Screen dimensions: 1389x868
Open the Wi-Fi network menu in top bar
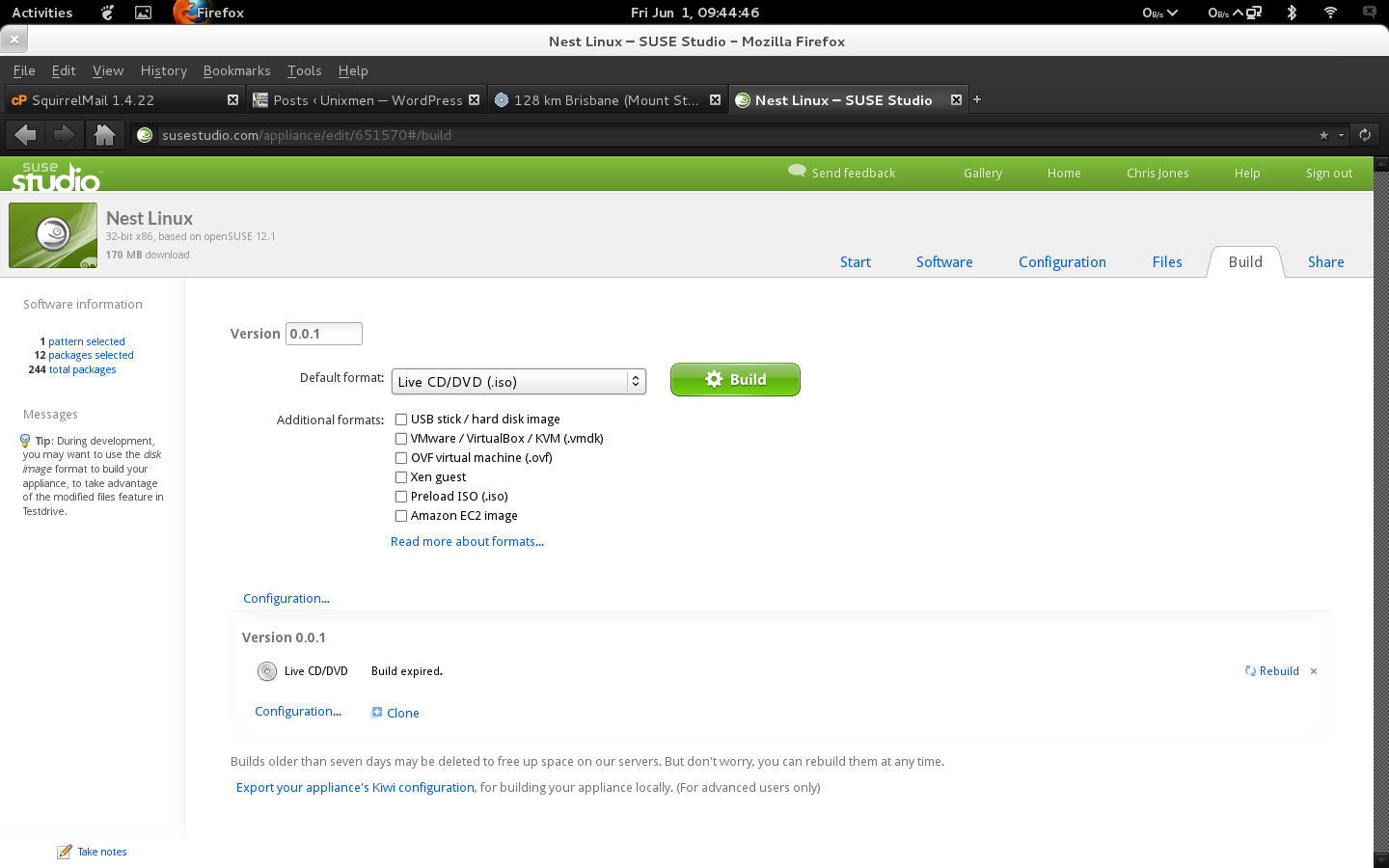pyautogui.click(x=1330, y=13)
